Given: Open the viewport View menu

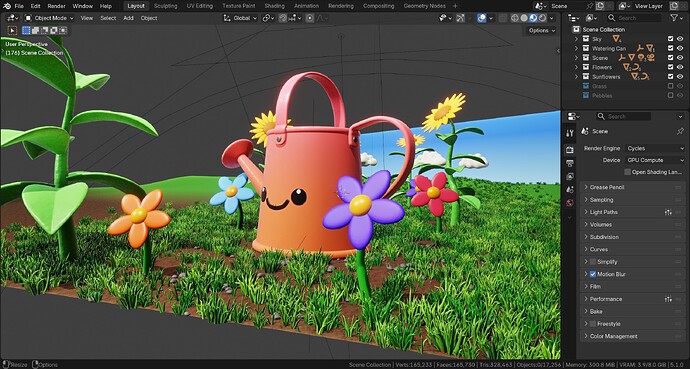Looking at the screenshot, I should tap(87, 18).
